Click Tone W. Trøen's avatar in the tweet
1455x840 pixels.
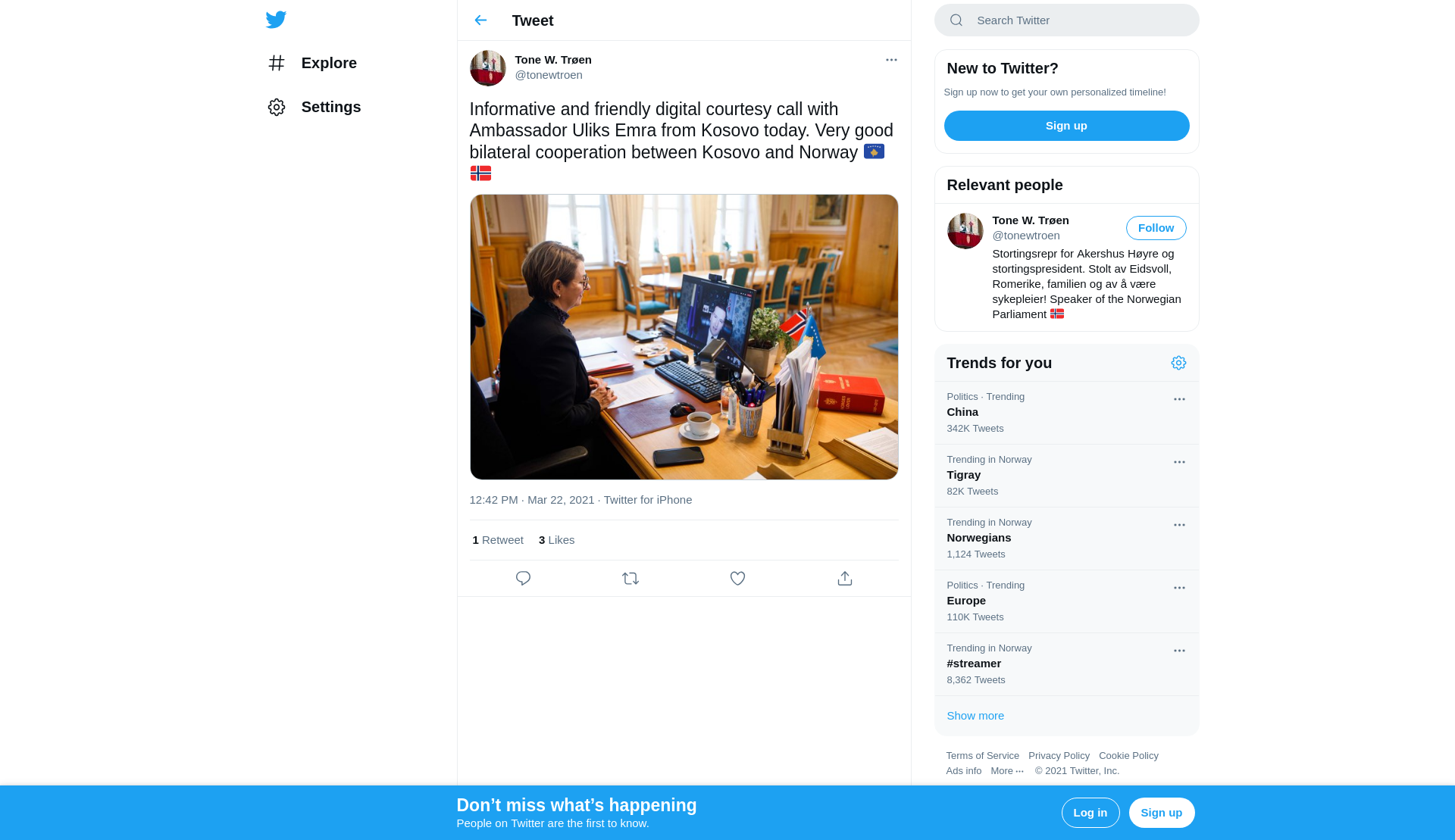click(488, 68)
